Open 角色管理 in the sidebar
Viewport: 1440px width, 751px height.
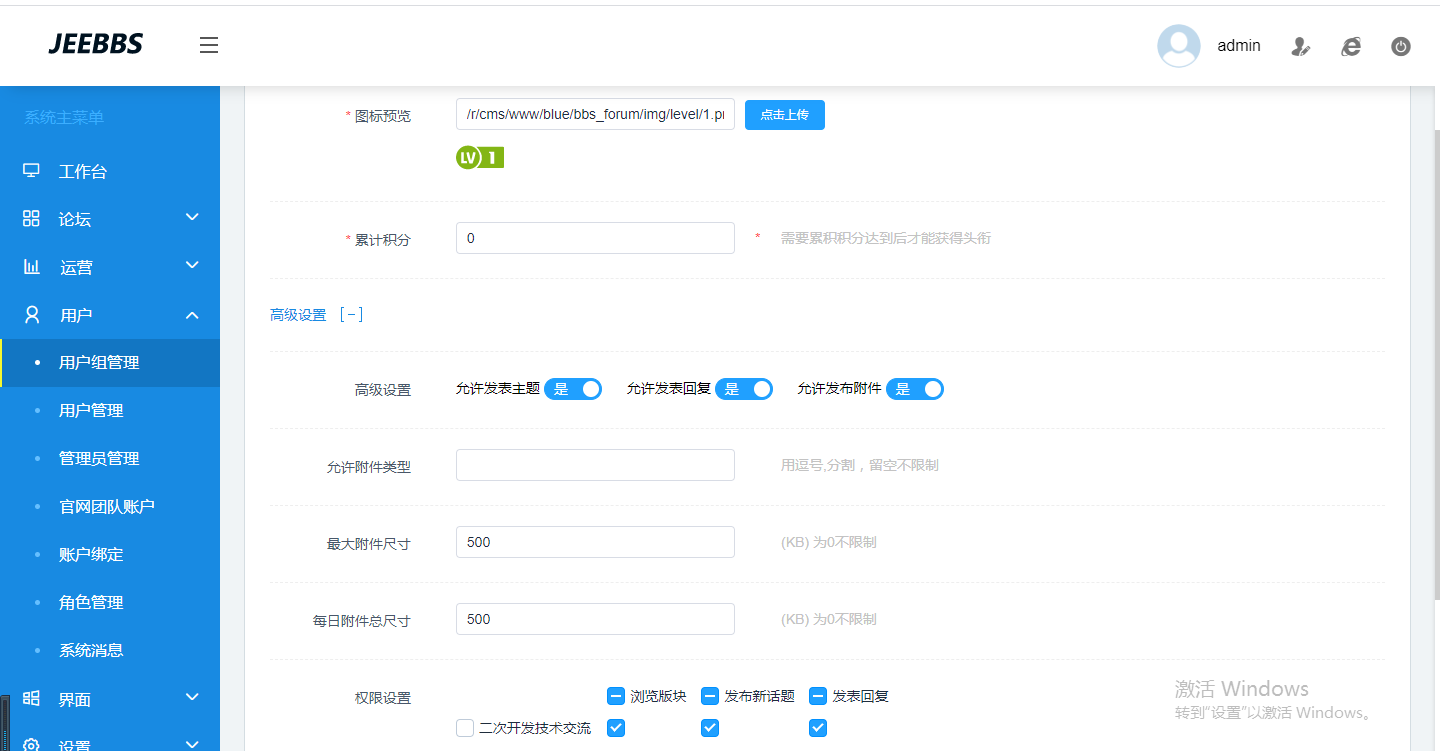coord(110,603)
